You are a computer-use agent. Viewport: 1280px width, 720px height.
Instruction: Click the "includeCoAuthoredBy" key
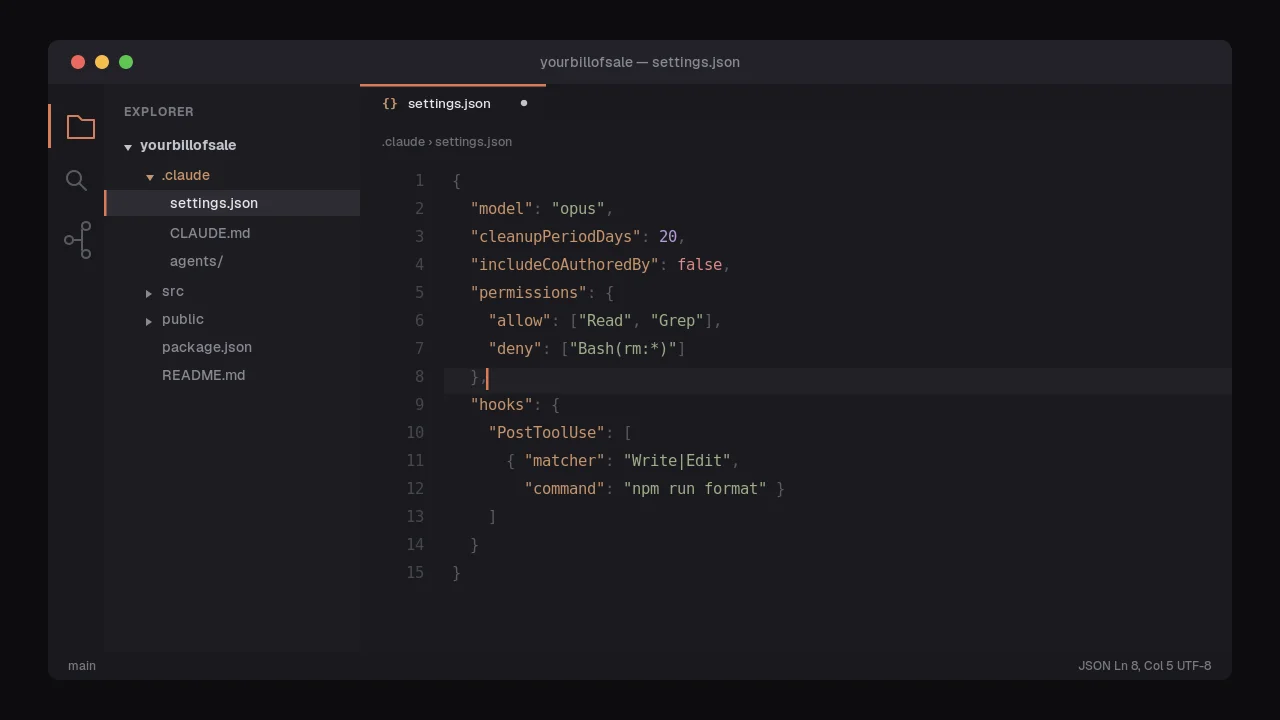coord(565,265)
